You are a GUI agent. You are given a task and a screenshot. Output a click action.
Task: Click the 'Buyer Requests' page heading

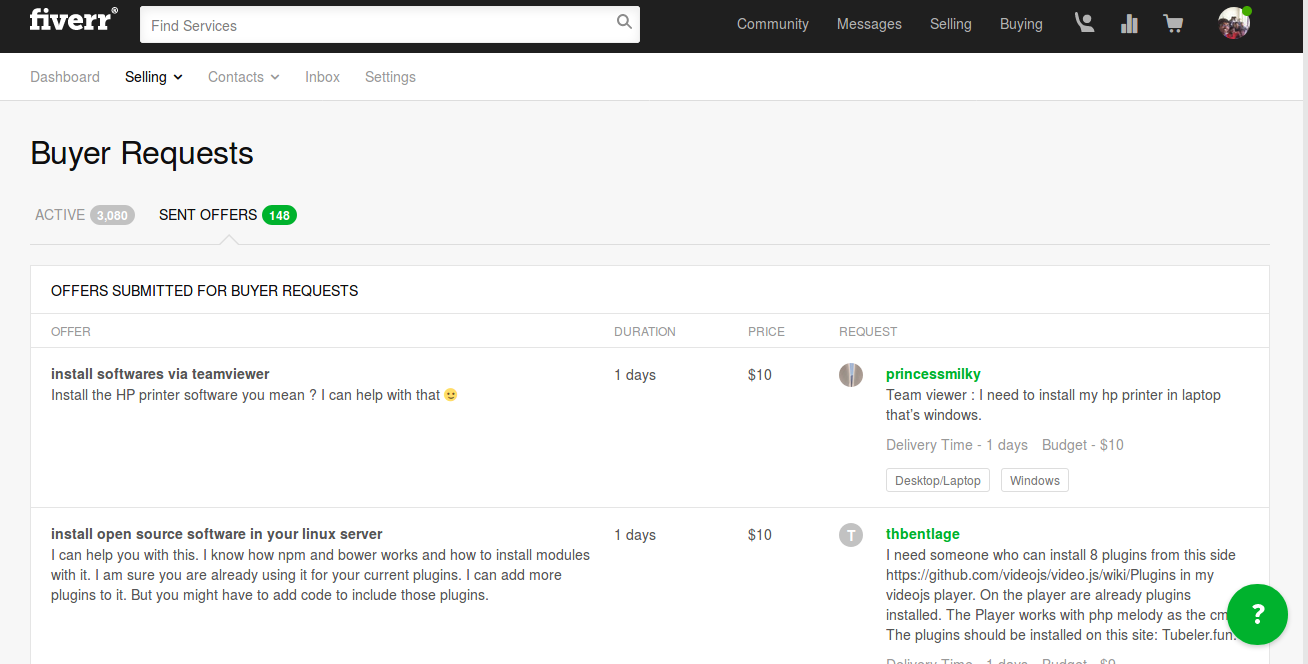pyautogui.click(x=142, y=153)
